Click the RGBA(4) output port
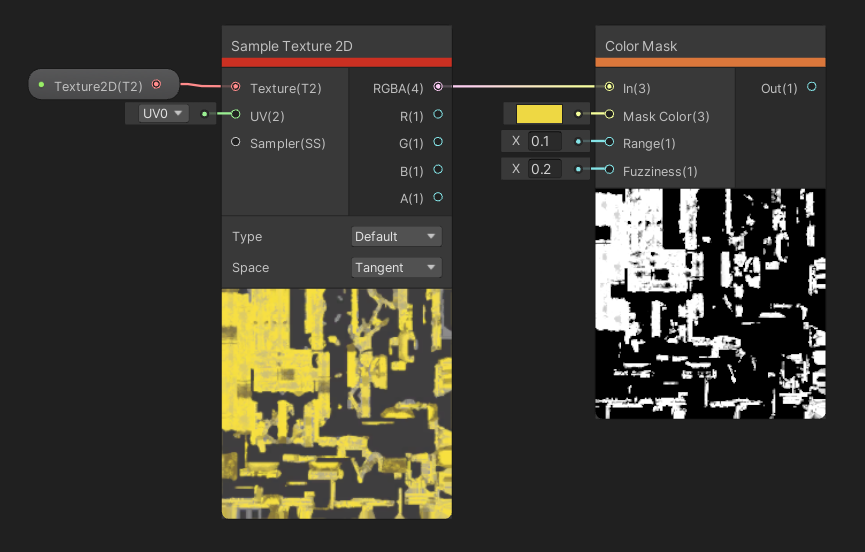The width and height of the screenshot is (865, 552). click(x=438, y=88)
